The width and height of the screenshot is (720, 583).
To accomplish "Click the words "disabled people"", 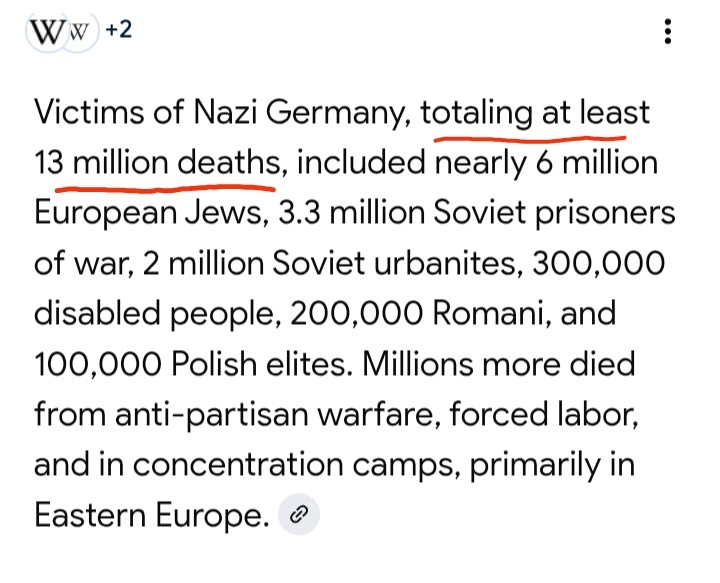I will click(x=153, y=313).
